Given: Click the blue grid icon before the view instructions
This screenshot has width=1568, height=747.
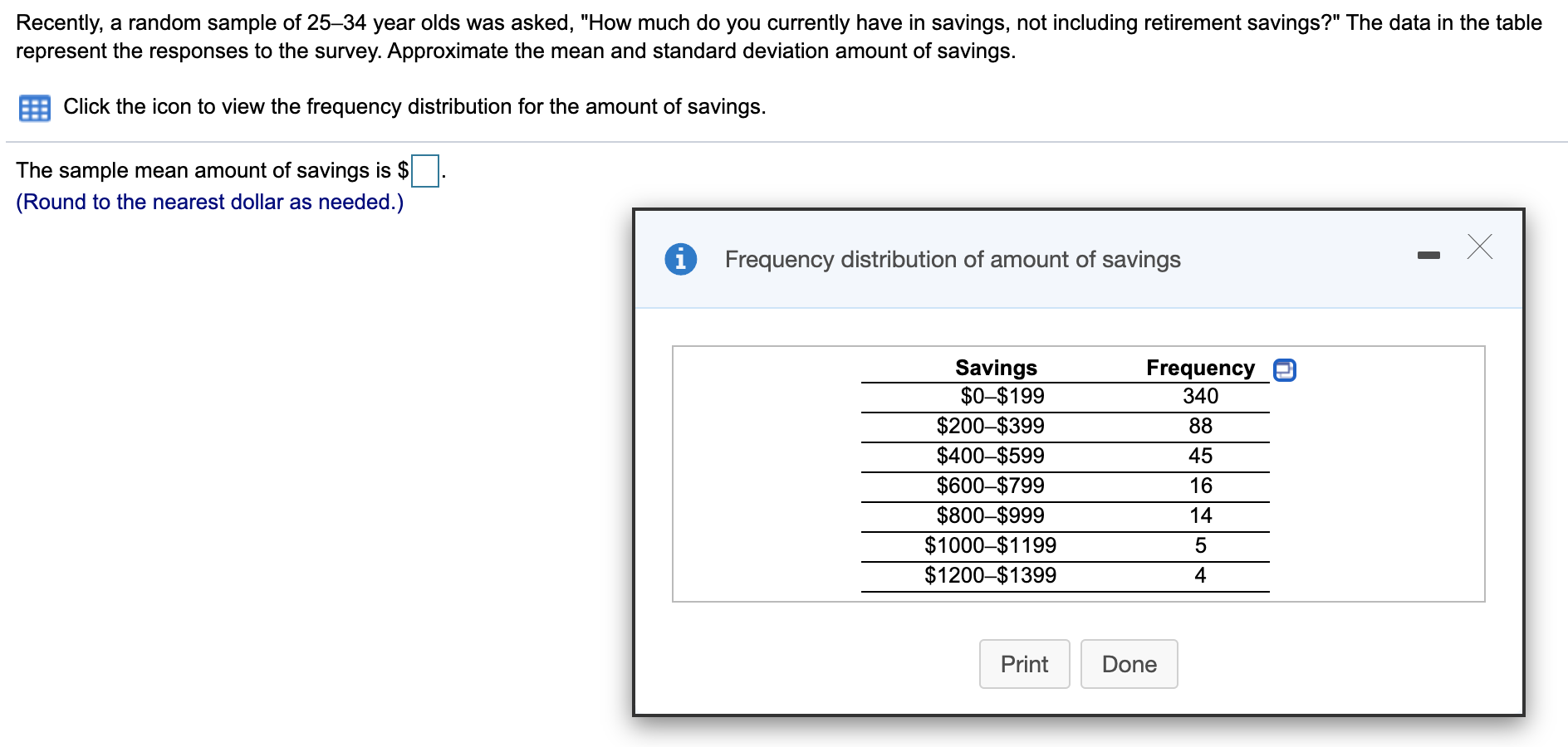Looking at the screenshot, I should pyautogui.click(x=33, y=106).
